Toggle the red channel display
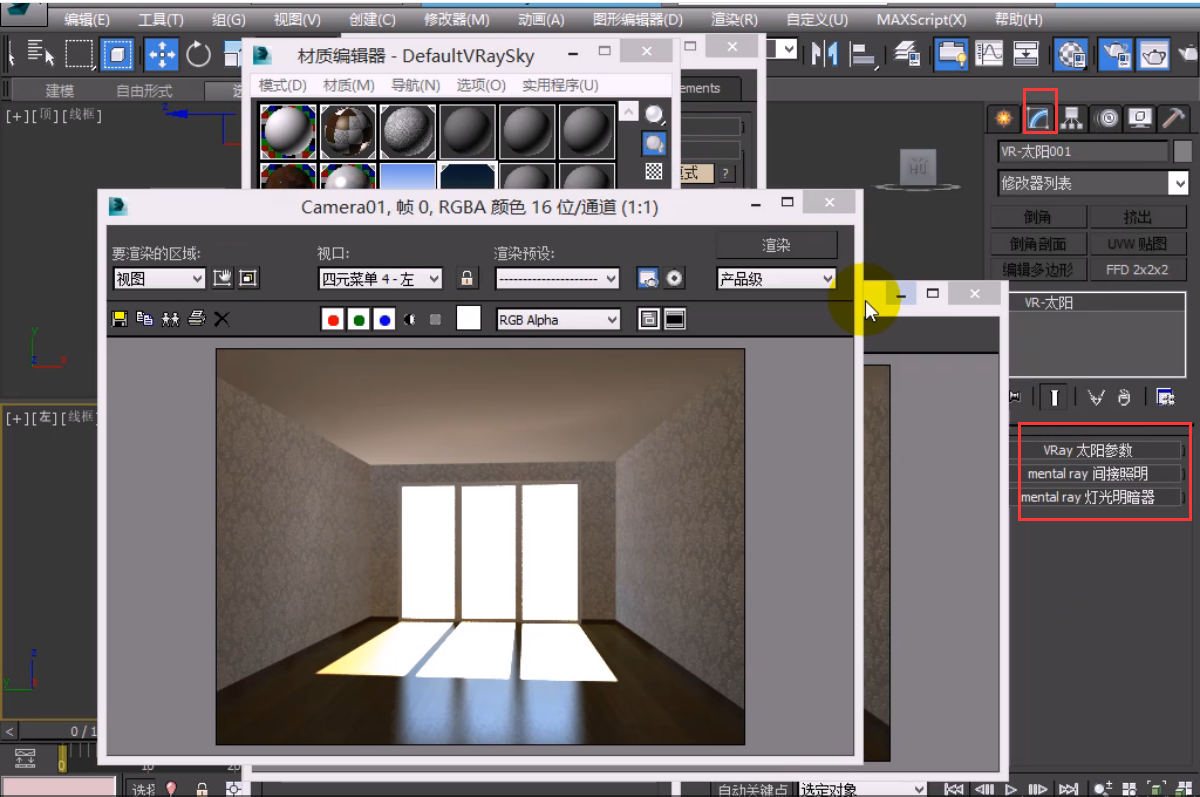1200x797 pixels. tap(333, 320)
